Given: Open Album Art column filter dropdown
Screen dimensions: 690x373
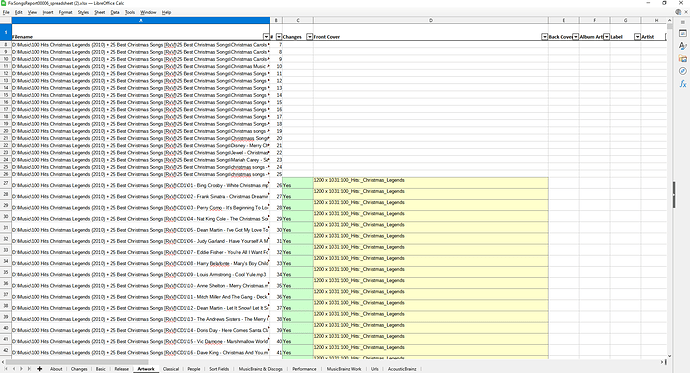Looking at the screenshot, I should [606, 37].
